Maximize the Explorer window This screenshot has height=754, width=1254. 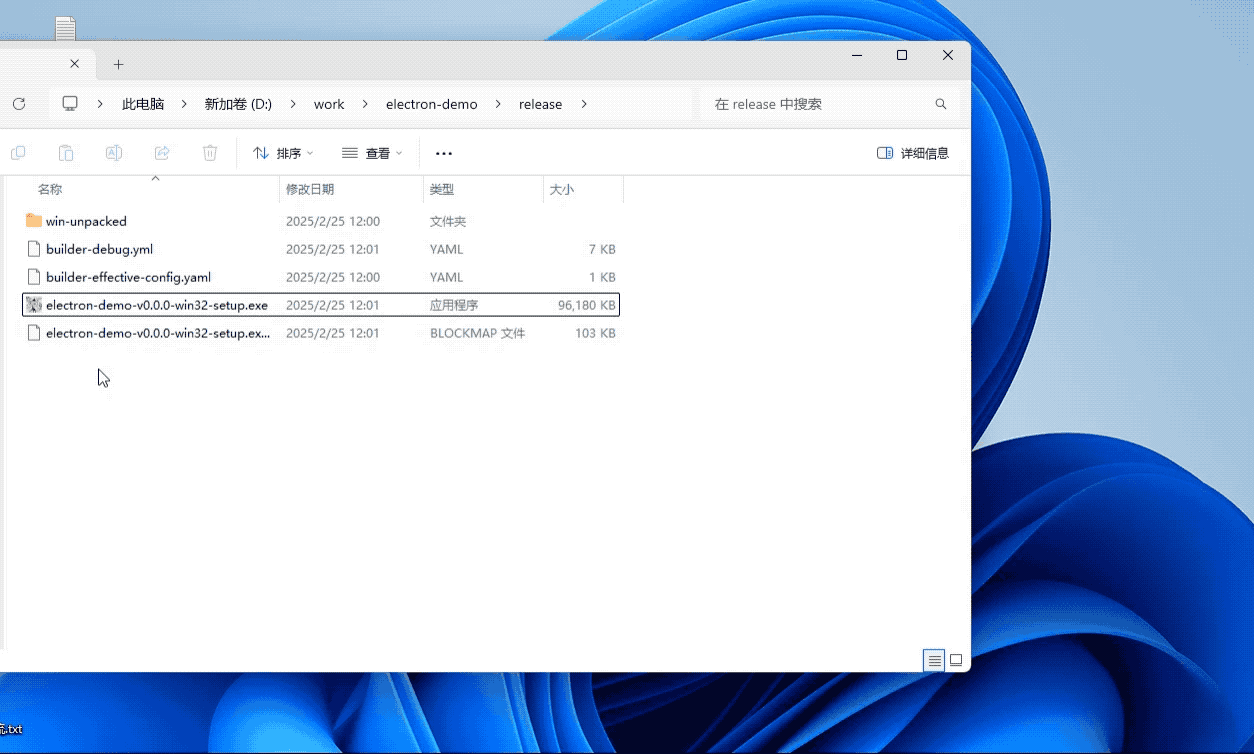pos(902,56)
